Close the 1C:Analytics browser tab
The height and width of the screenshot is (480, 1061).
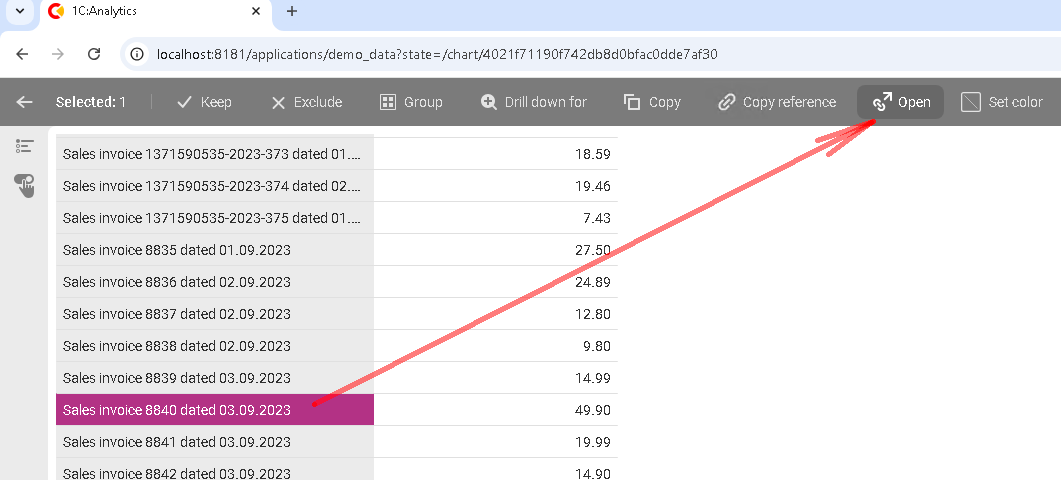pyautogui.click(x=256, y=11)
